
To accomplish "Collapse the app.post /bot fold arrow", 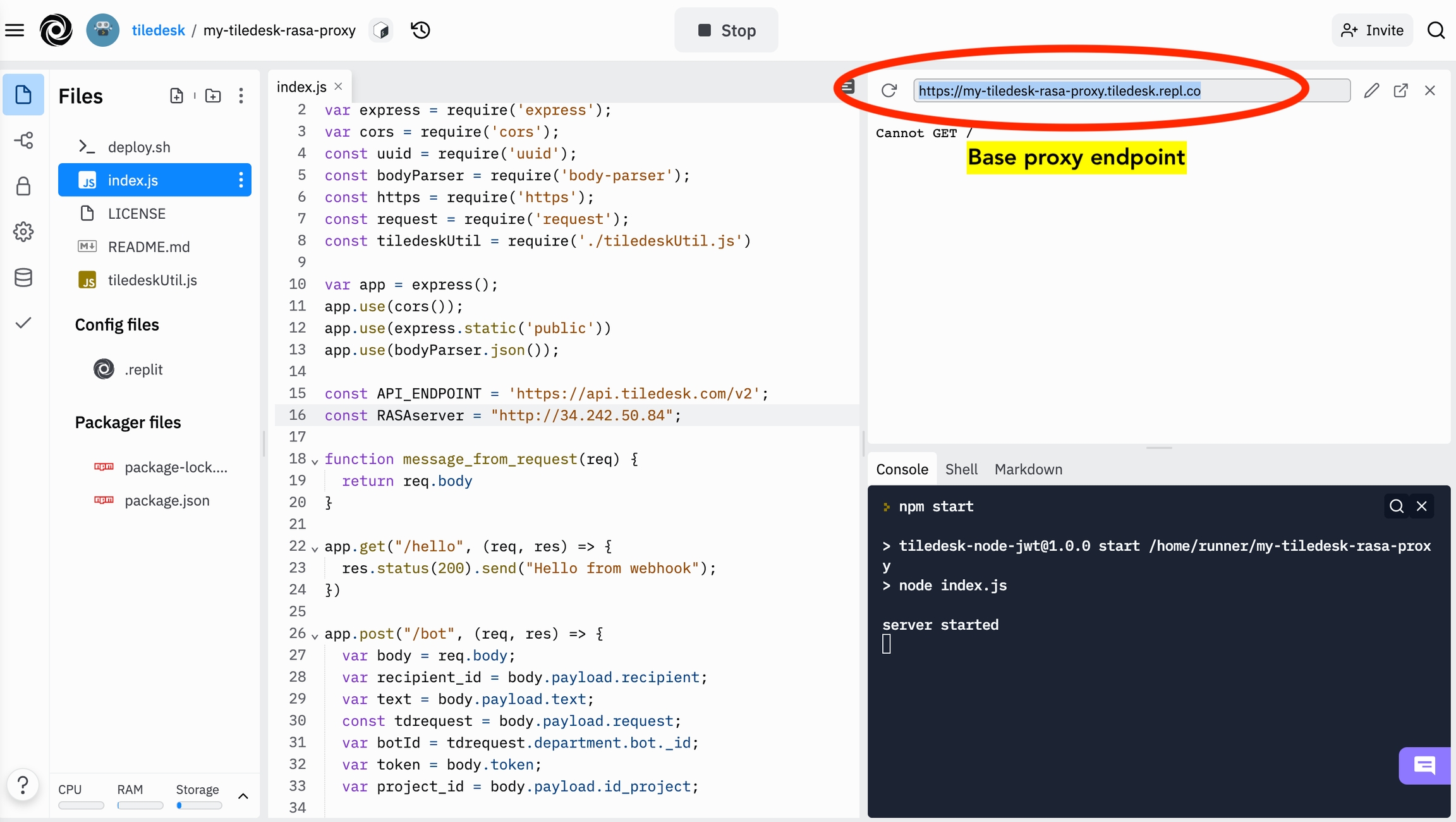I will pos(315,636).
